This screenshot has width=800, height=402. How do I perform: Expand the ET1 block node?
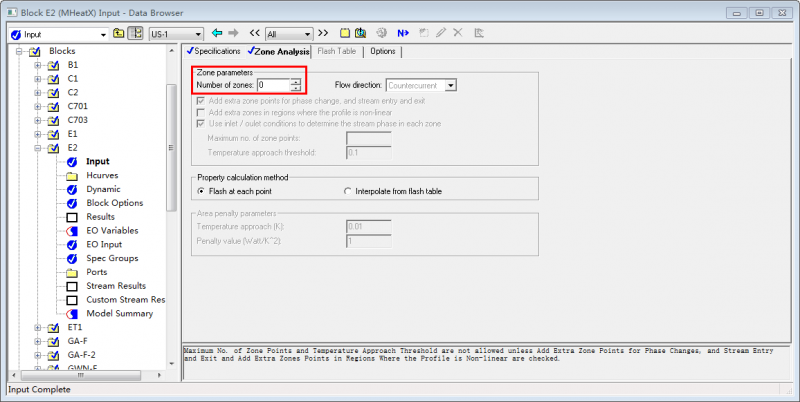pyautogui.click(x=38, y=328)
